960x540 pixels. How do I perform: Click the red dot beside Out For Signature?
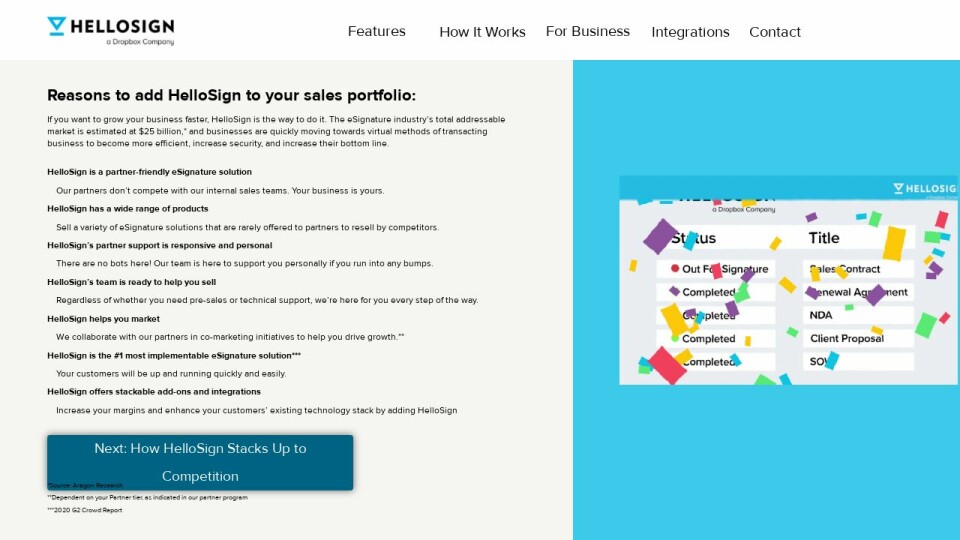[675, 269]
